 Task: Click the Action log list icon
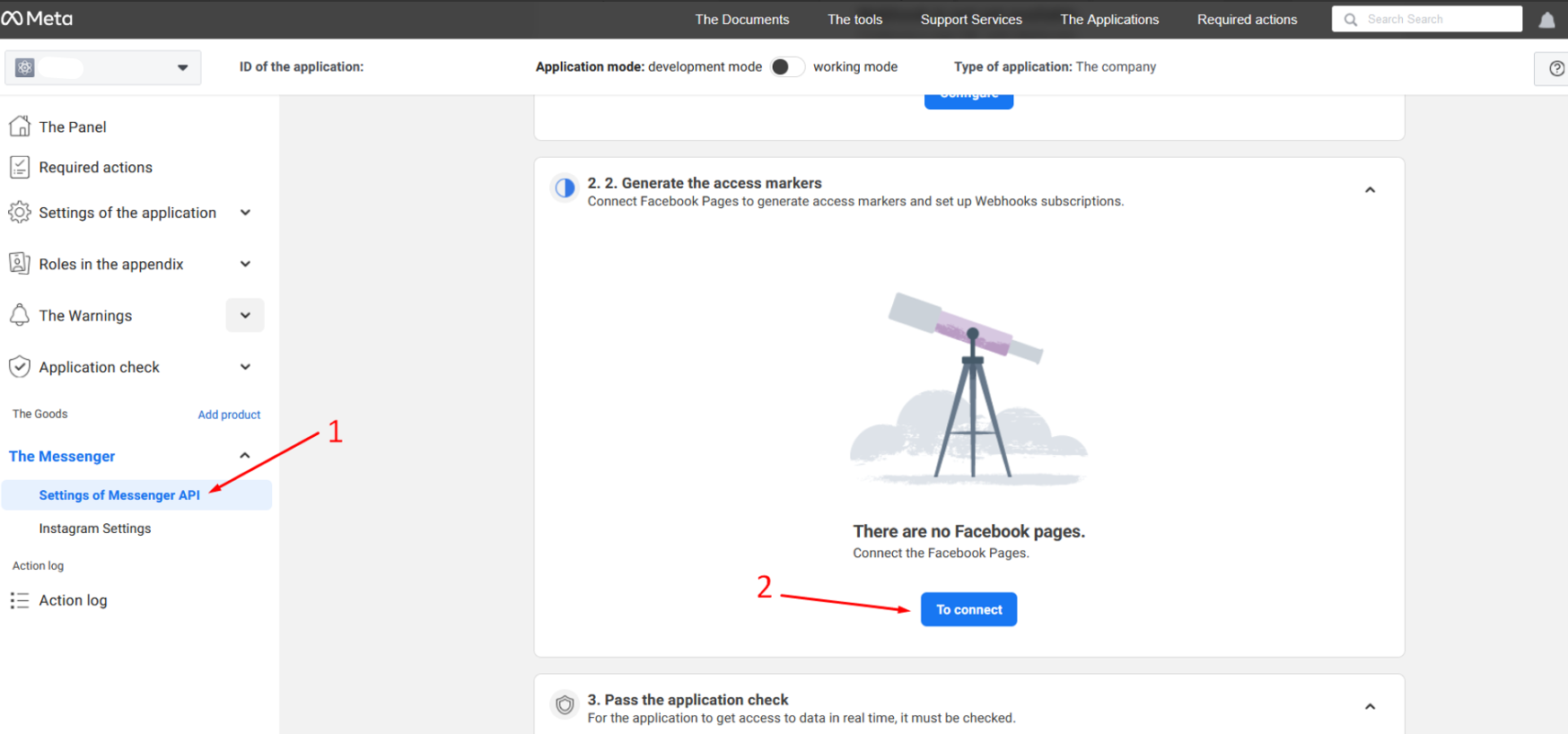(20, 600)
